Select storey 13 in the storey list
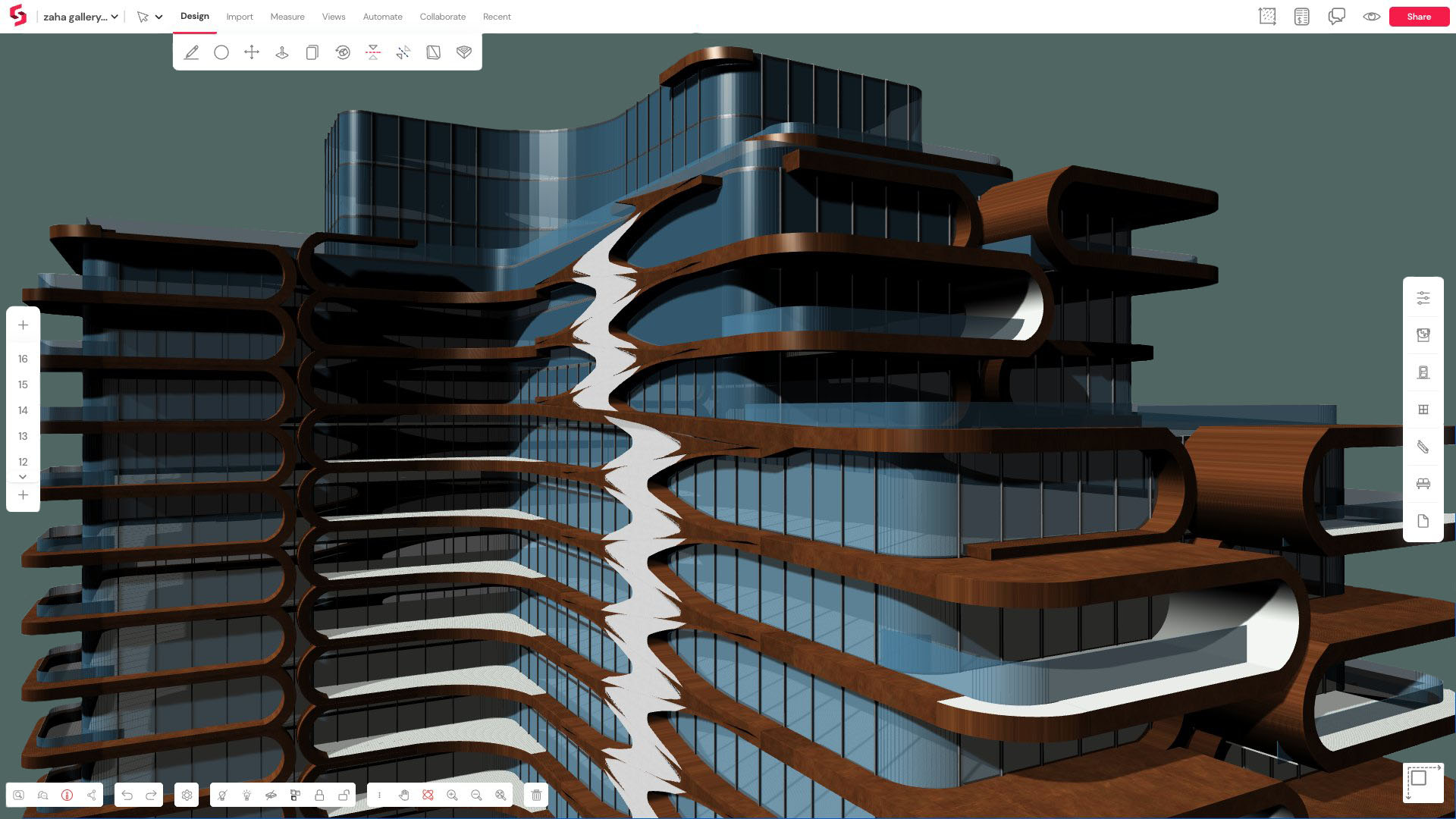The image size is (1456, 819). 23,436
